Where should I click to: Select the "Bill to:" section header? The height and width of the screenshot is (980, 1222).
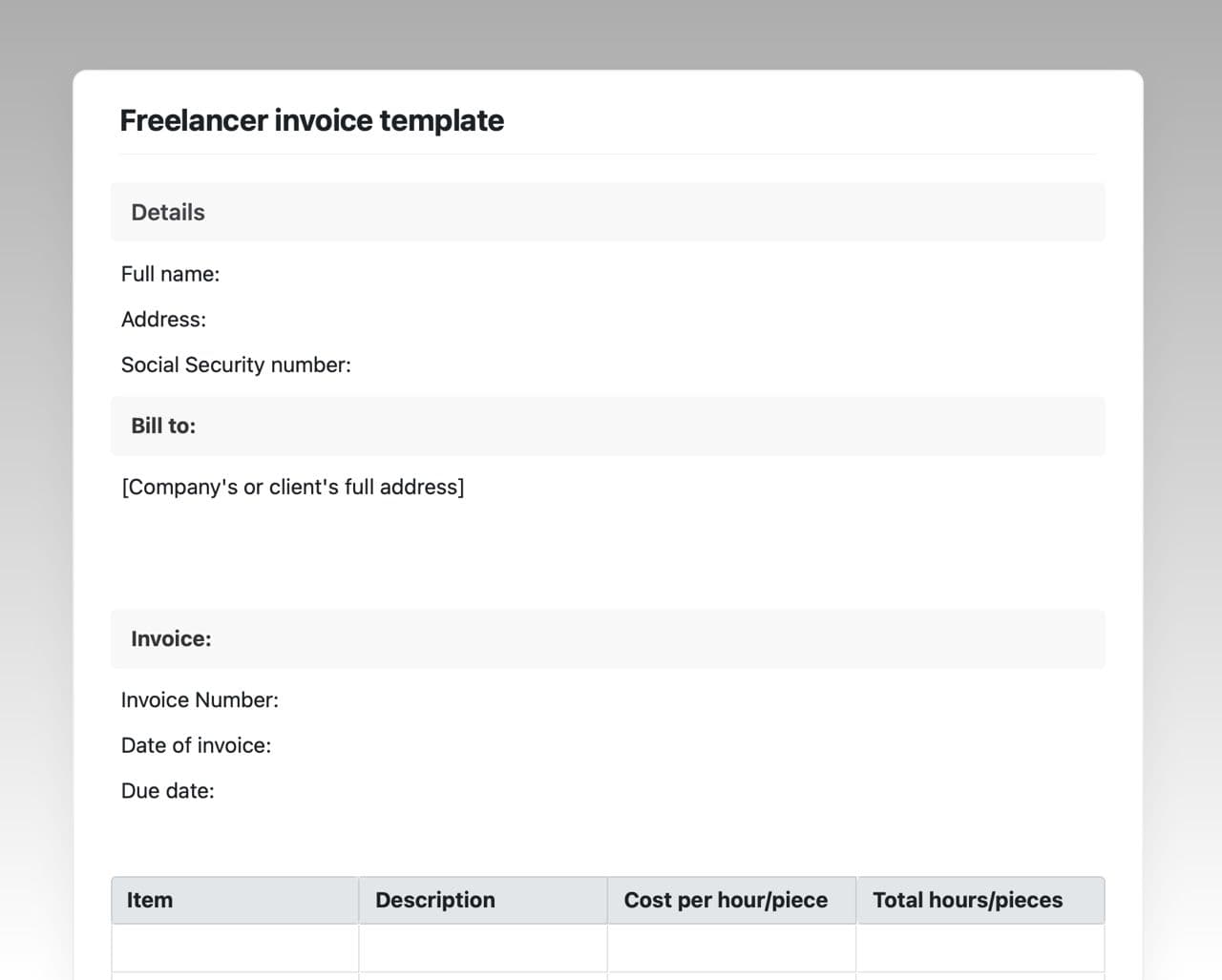[163, 427]
